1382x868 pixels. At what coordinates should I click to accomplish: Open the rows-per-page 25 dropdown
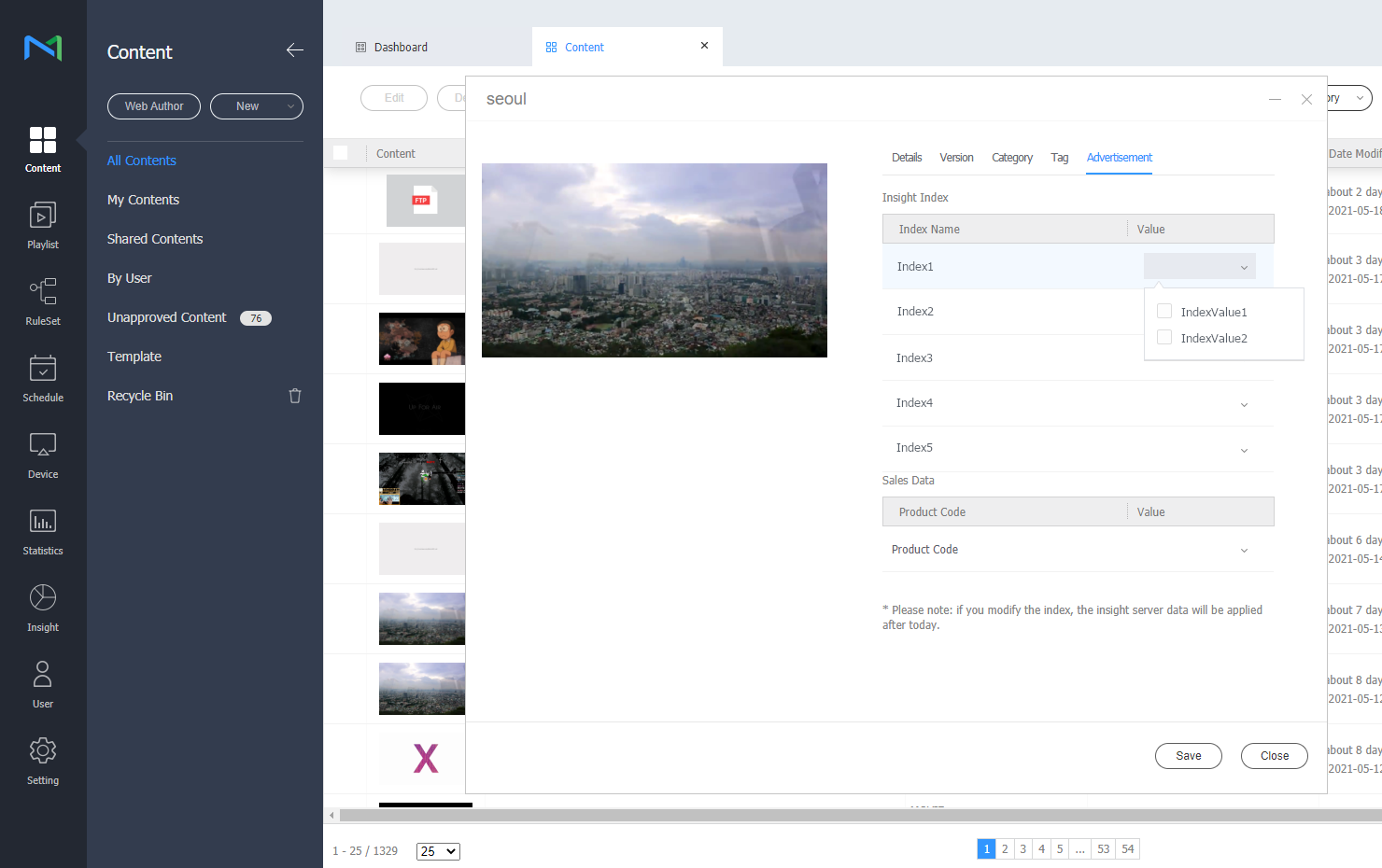438,851
